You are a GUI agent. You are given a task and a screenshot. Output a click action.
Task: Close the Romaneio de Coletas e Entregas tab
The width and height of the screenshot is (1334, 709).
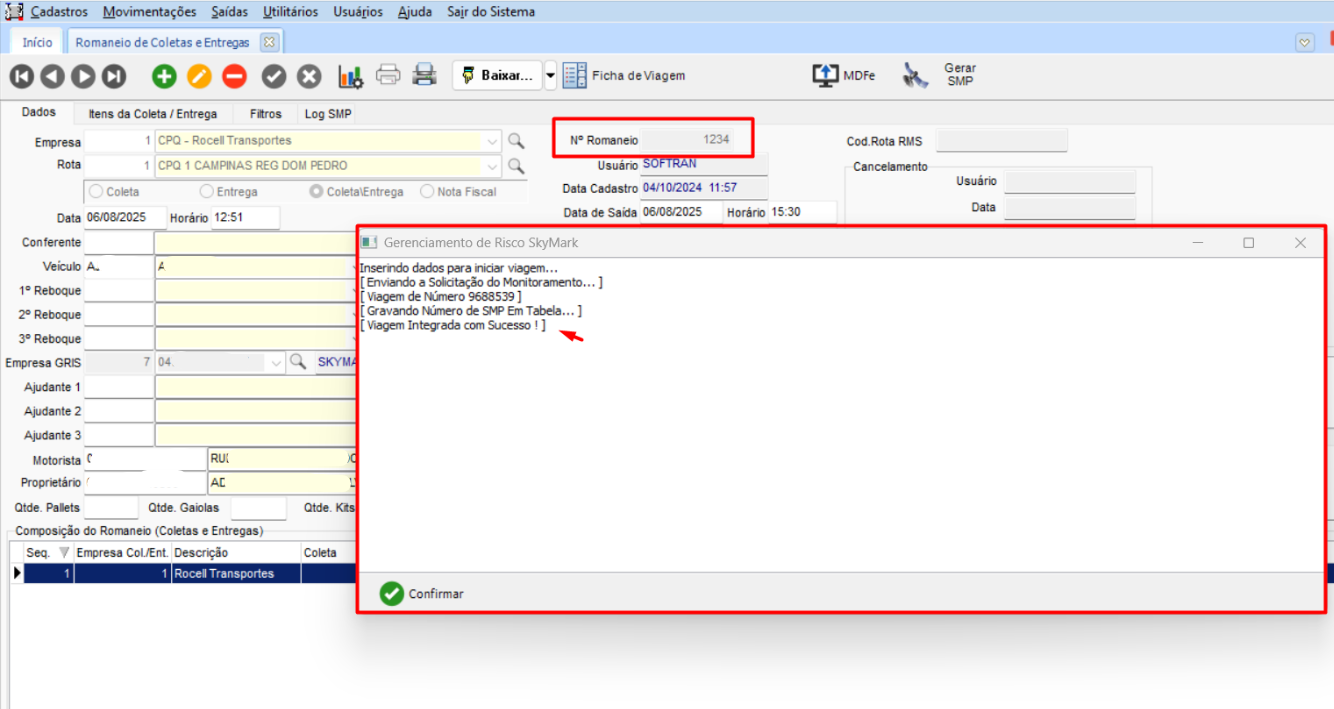pyautogui.click(x=268, y=43)
